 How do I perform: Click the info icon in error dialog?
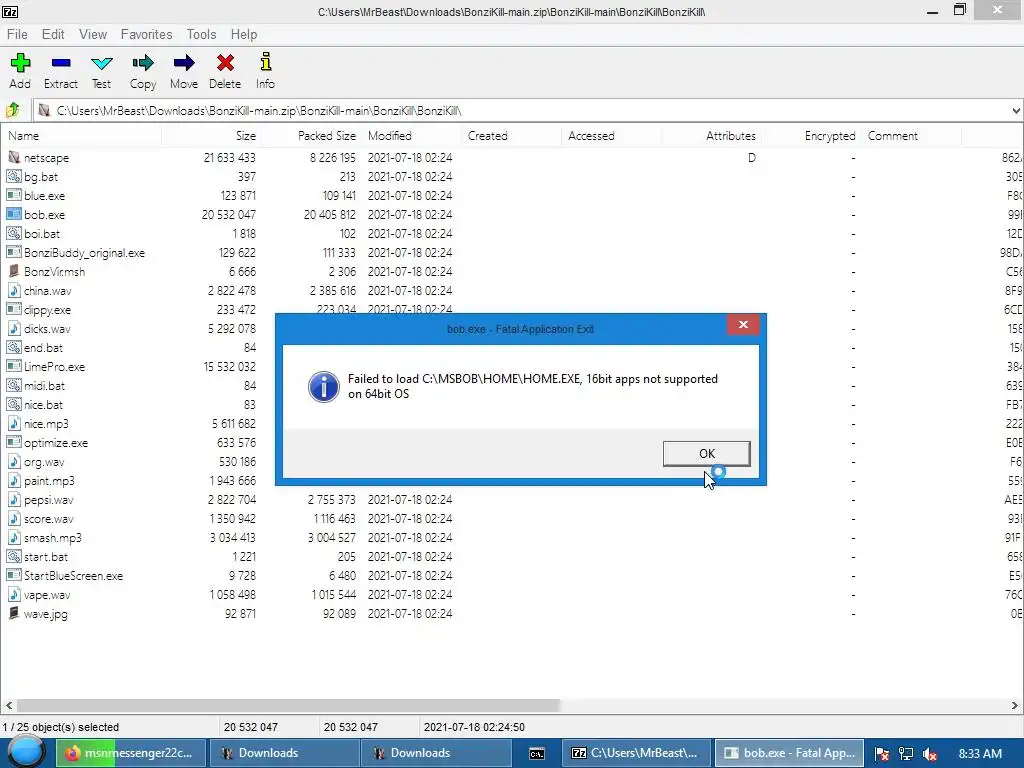324,387
